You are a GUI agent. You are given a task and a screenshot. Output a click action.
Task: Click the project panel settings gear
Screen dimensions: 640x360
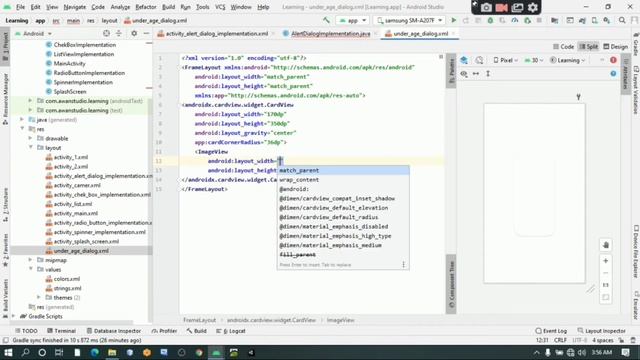(x=134, y=33)
